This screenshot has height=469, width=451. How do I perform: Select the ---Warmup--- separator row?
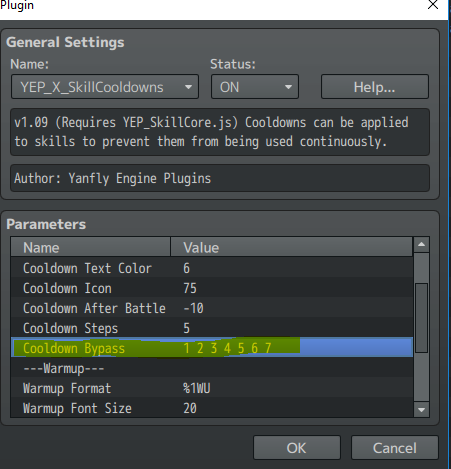(212, 368)
